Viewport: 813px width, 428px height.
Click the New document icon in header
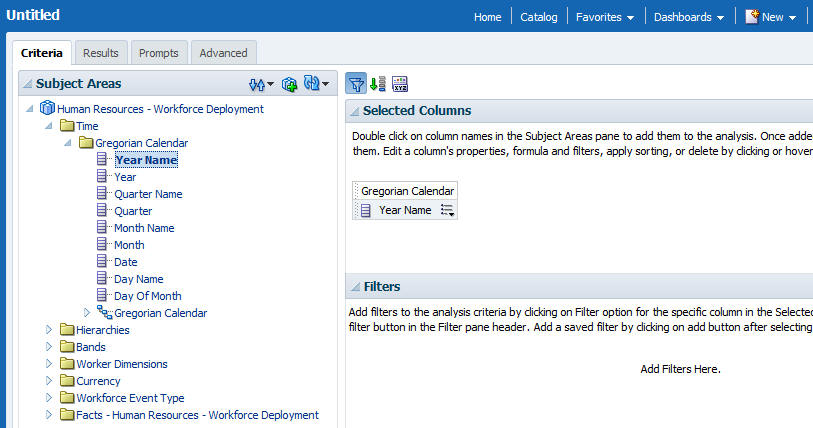[x=752, y=17]
